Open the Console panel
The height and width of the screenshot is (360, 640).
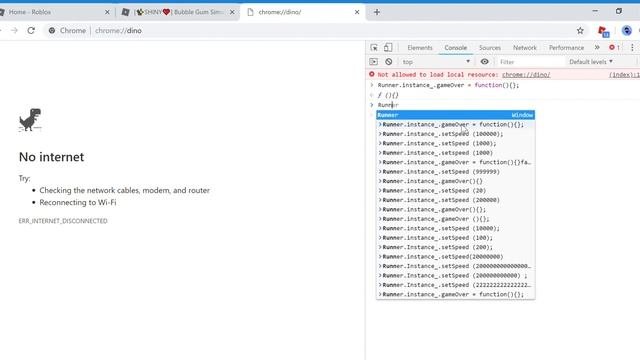coord(456,48)
